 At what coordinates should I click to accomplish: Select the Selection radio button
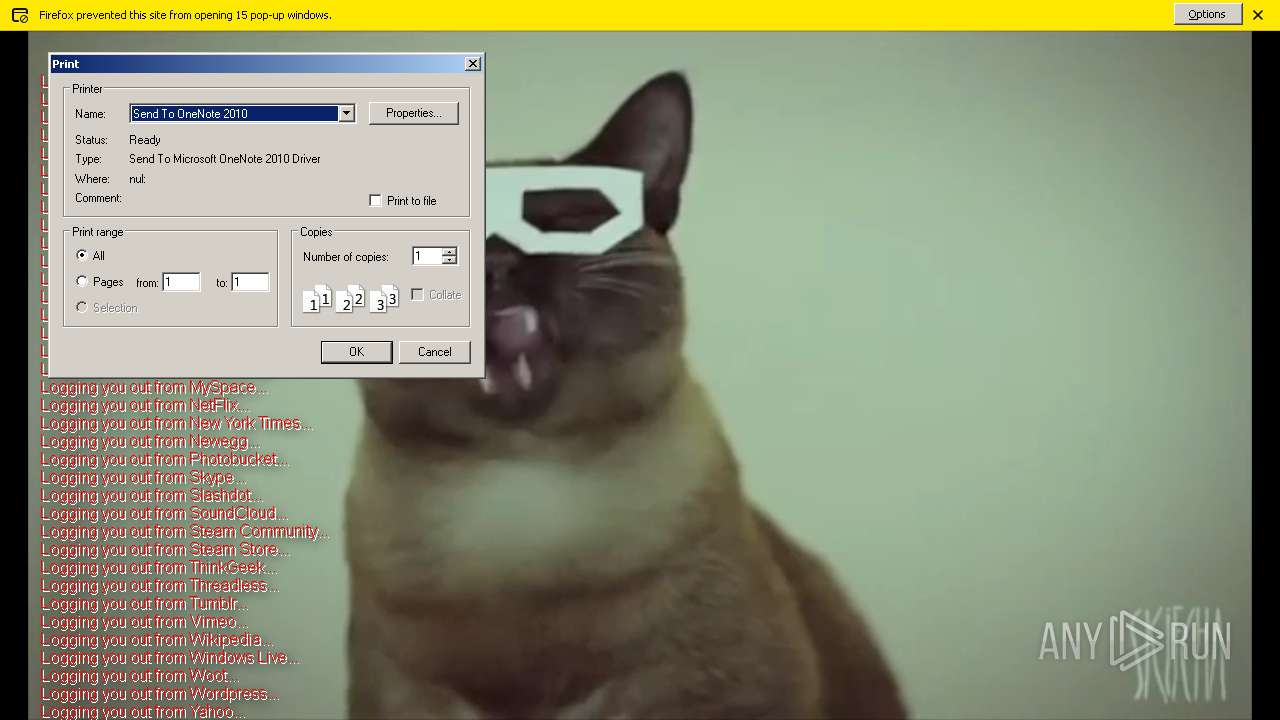[82, 308]
